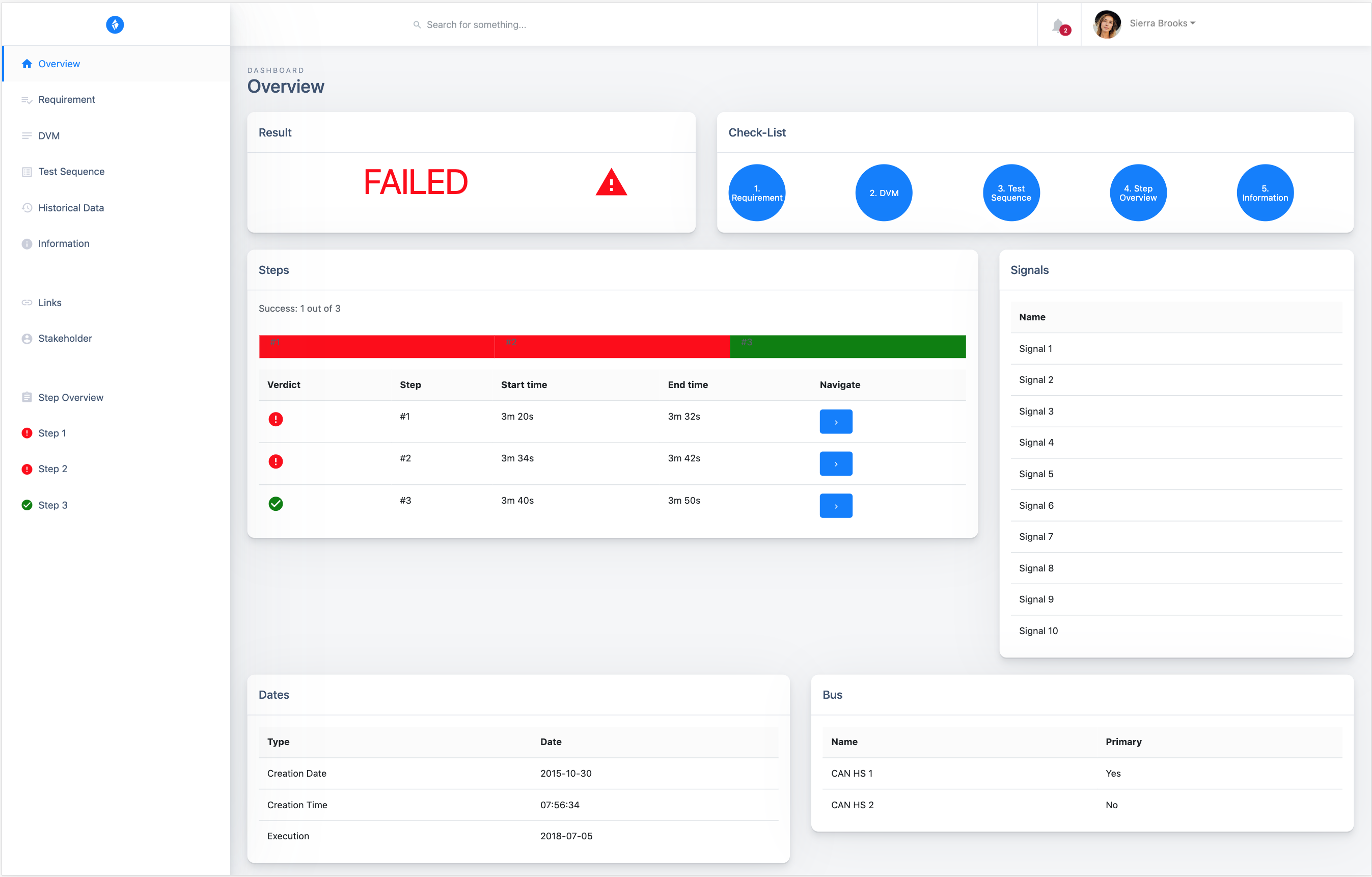Click the search magnifier icon
The width and height of the screenshot is (1372, 877).
pyautogui.click(x=417, y=24)
